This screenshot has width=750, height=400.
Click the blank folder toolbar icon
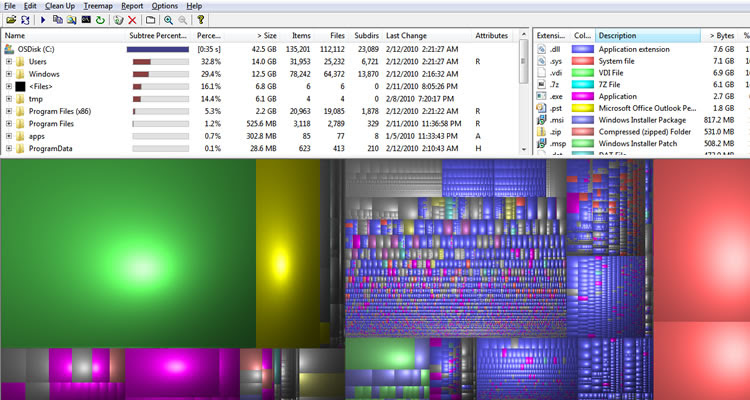[151, 20]
